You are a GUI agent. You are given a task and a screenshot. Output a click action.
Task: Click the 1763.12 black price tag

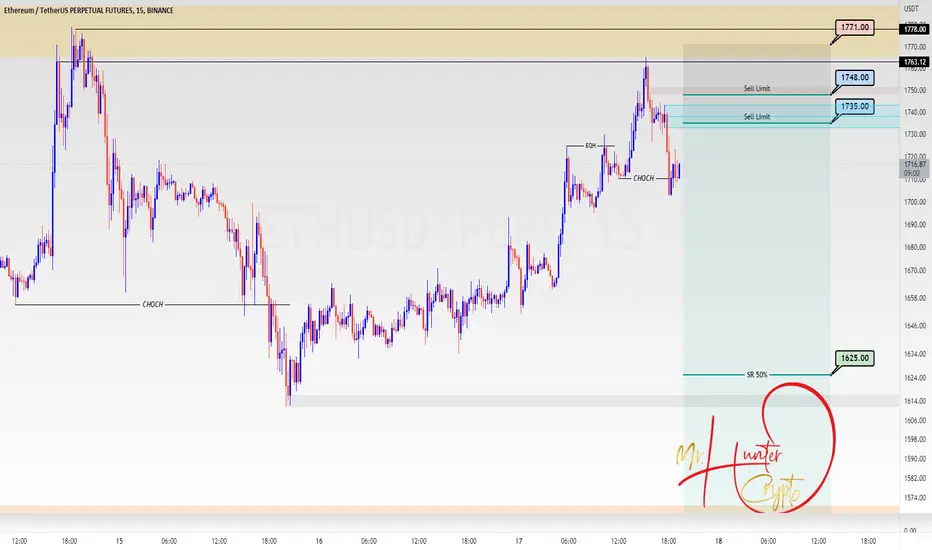tap(915, 62)
